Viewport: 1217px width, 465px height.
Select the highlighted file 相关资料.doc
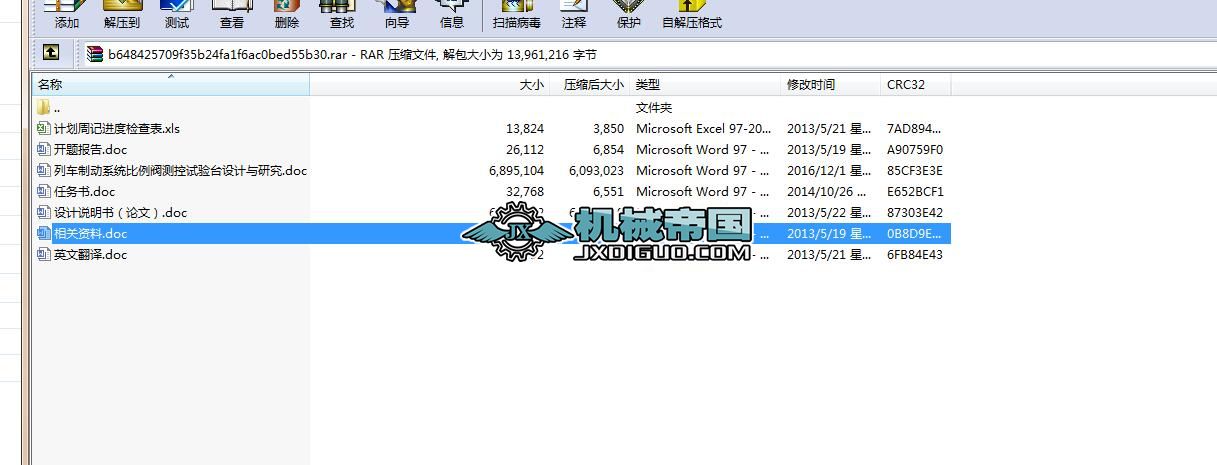pos(91,233)
